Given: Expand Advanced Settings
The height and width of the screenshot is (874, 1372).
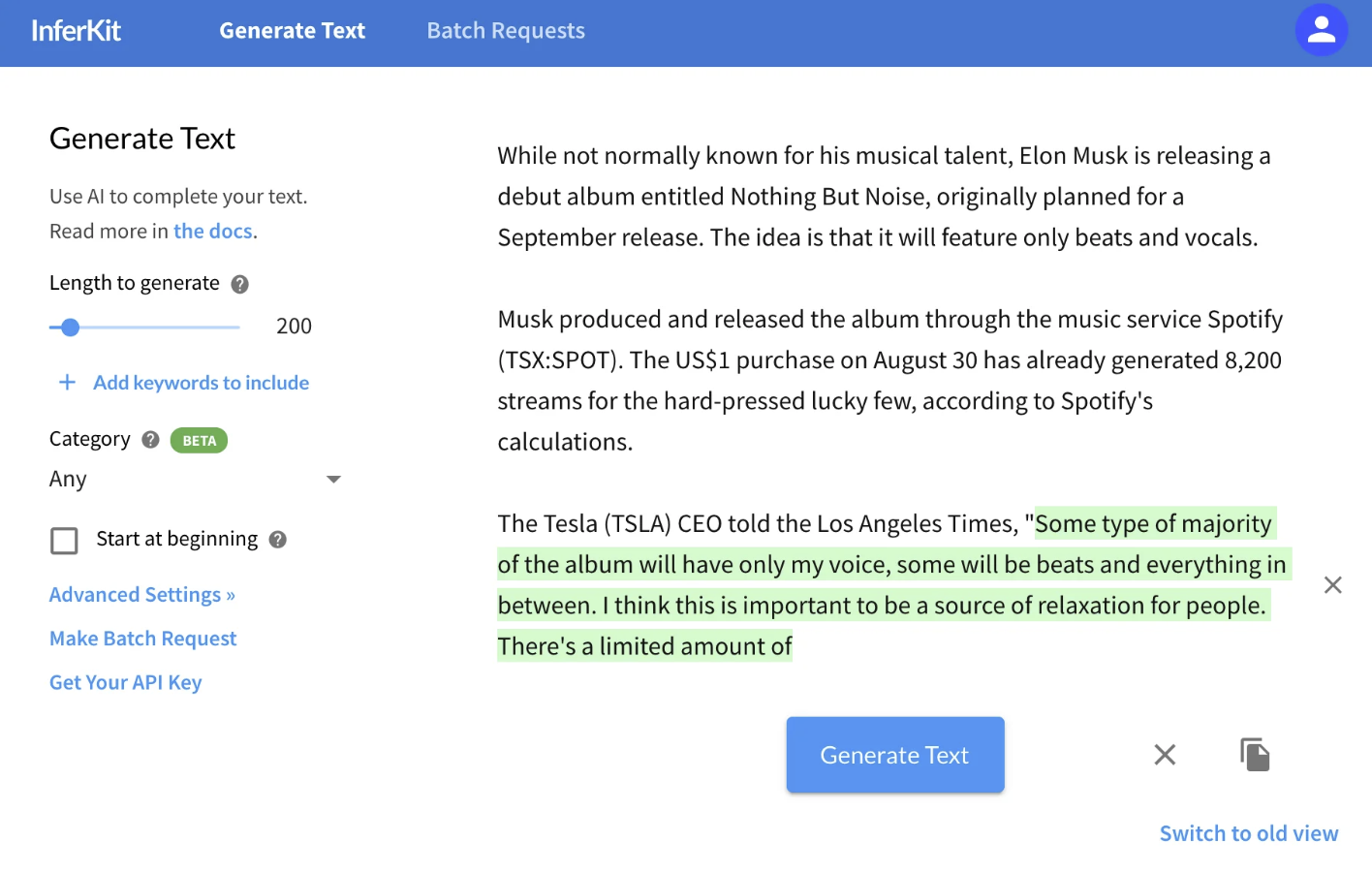Looking at the screenshot, I should coord(142,595).
